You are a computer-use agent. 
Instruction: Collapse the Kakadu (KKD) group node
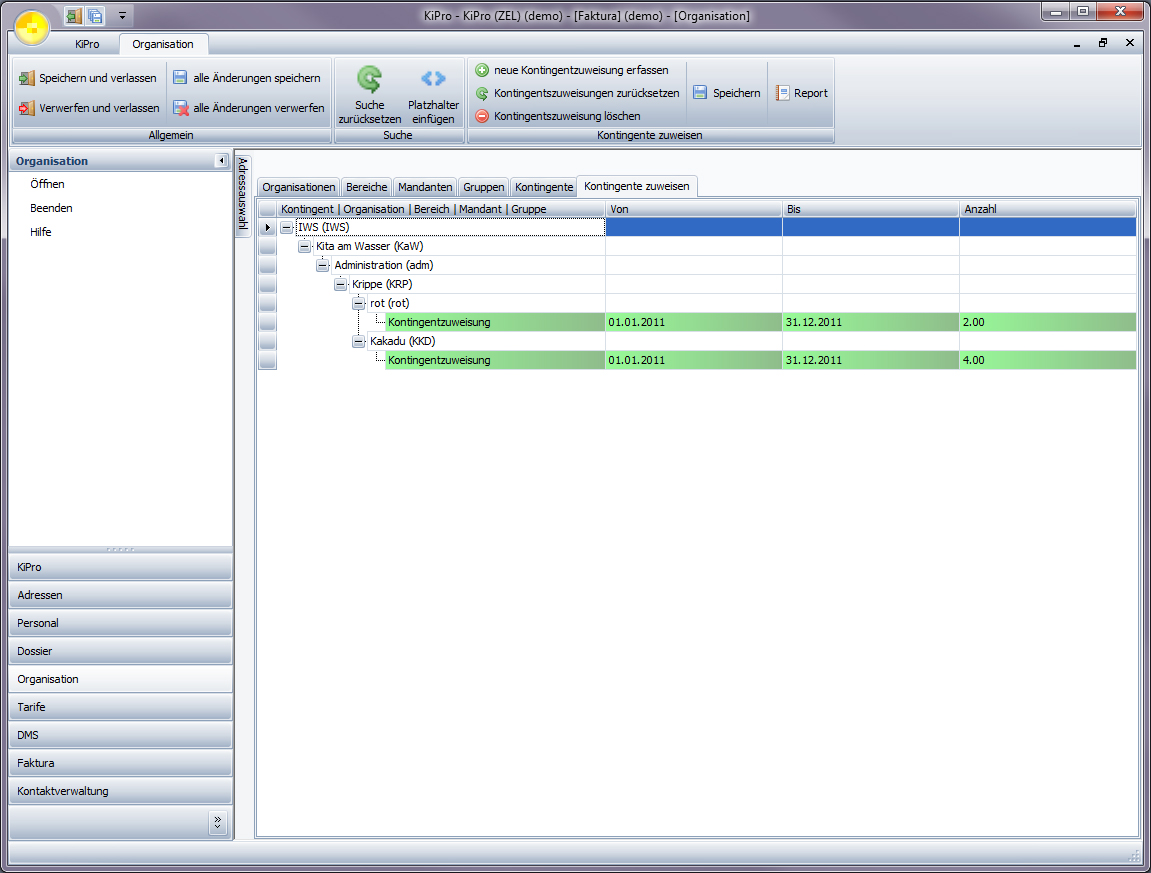(359, 341)
